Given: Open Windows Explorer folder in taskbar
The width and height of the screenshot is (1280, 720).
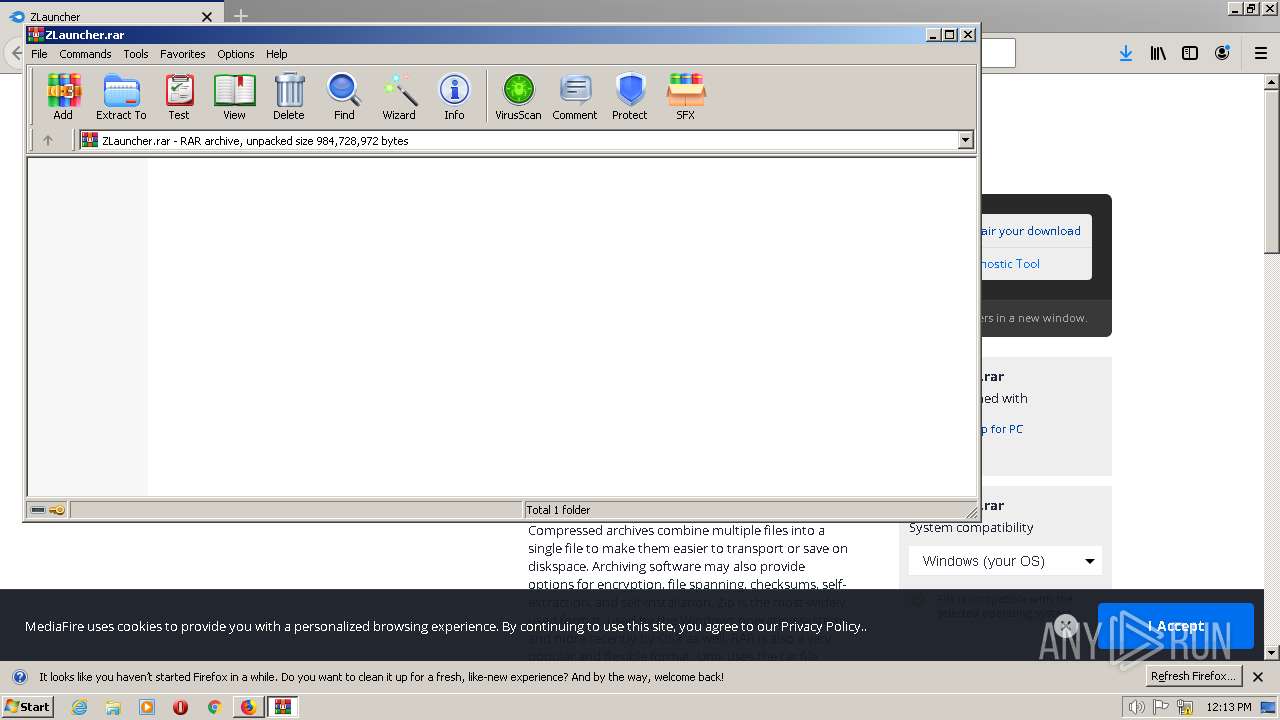Looking at the screenshot, I should click(x=113, y=707).
